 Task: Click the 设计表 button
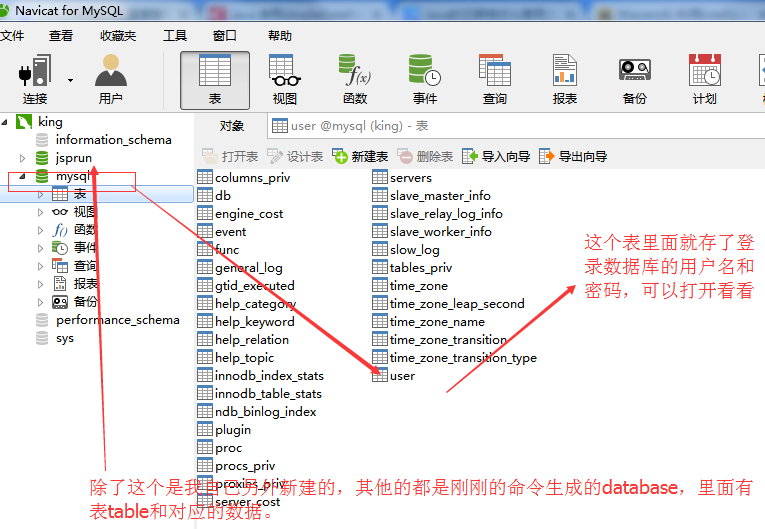[295, 156]
